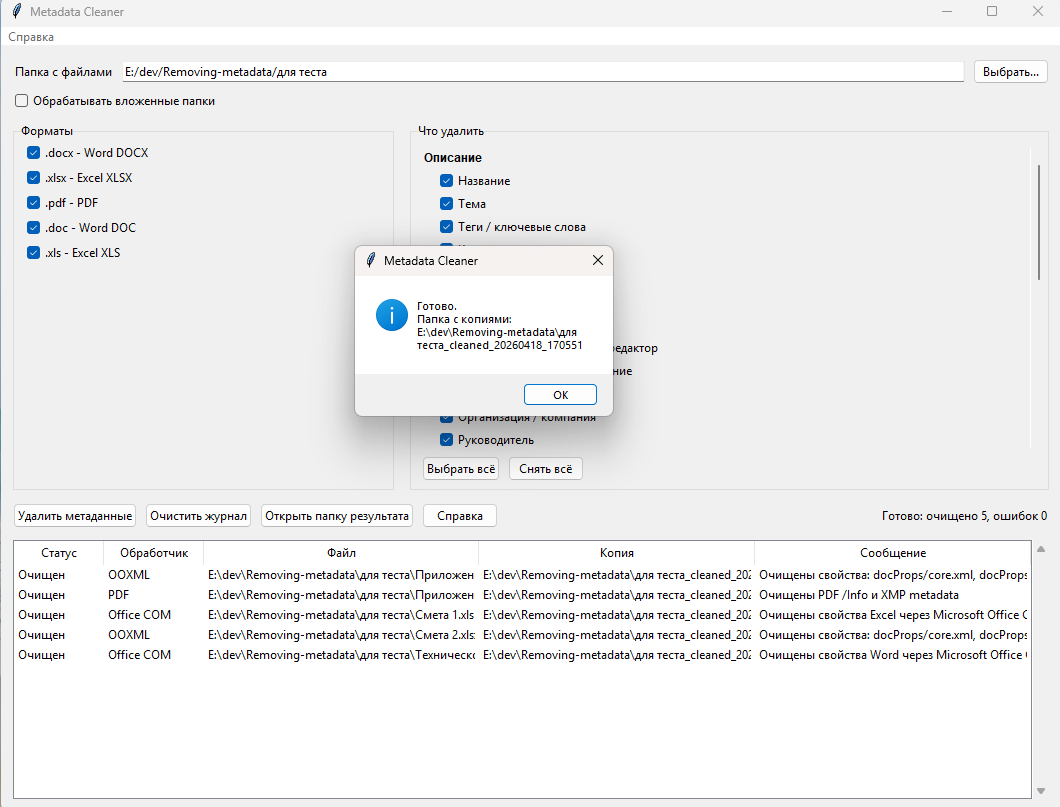
Task: Open the results folder via Открыть папку результата
Action: [336, 515]
